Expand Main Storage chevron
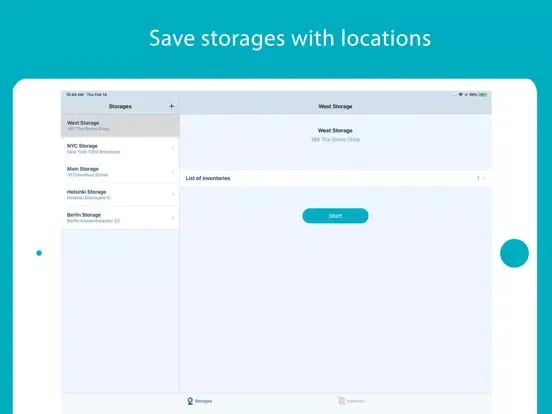This screenshot has width=552, height=414. coord(173,171)
